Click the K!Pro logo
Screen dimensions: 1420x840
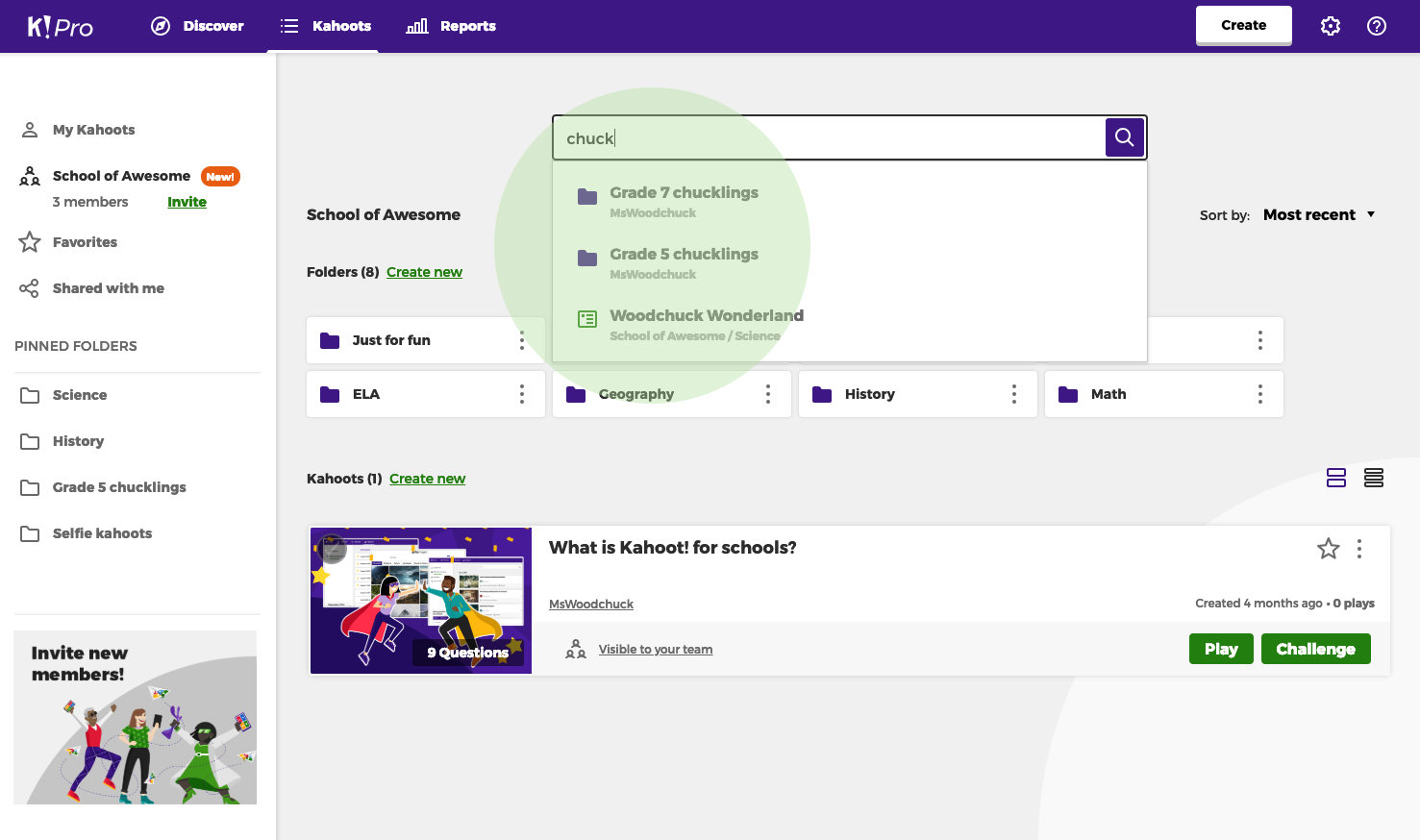pos(60,26)
